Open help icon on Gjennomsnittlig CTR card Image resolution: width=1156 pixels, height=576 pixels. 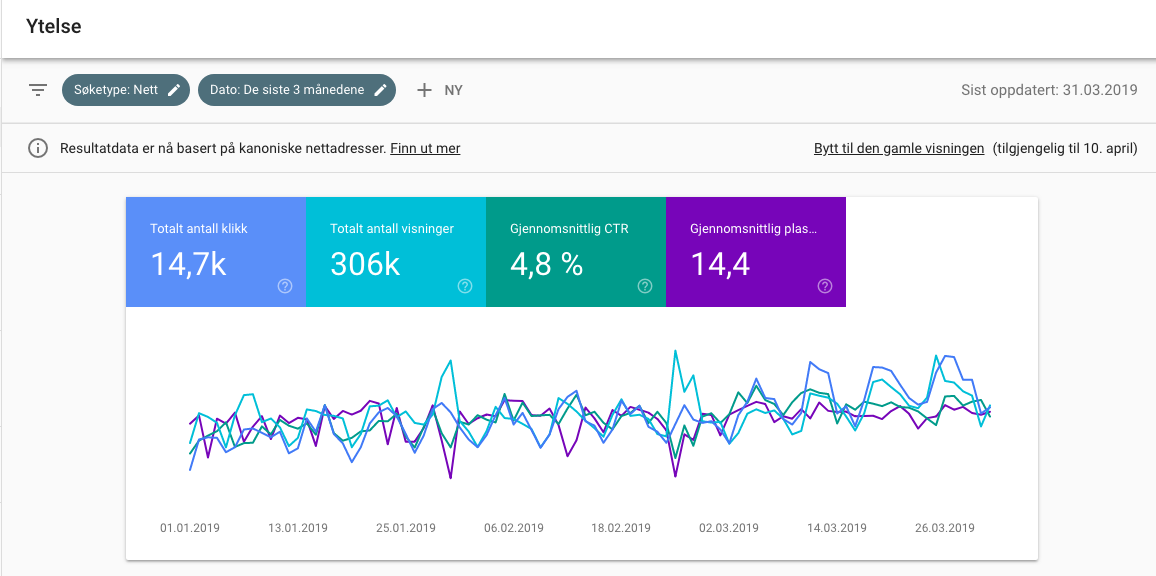(645, 286)
